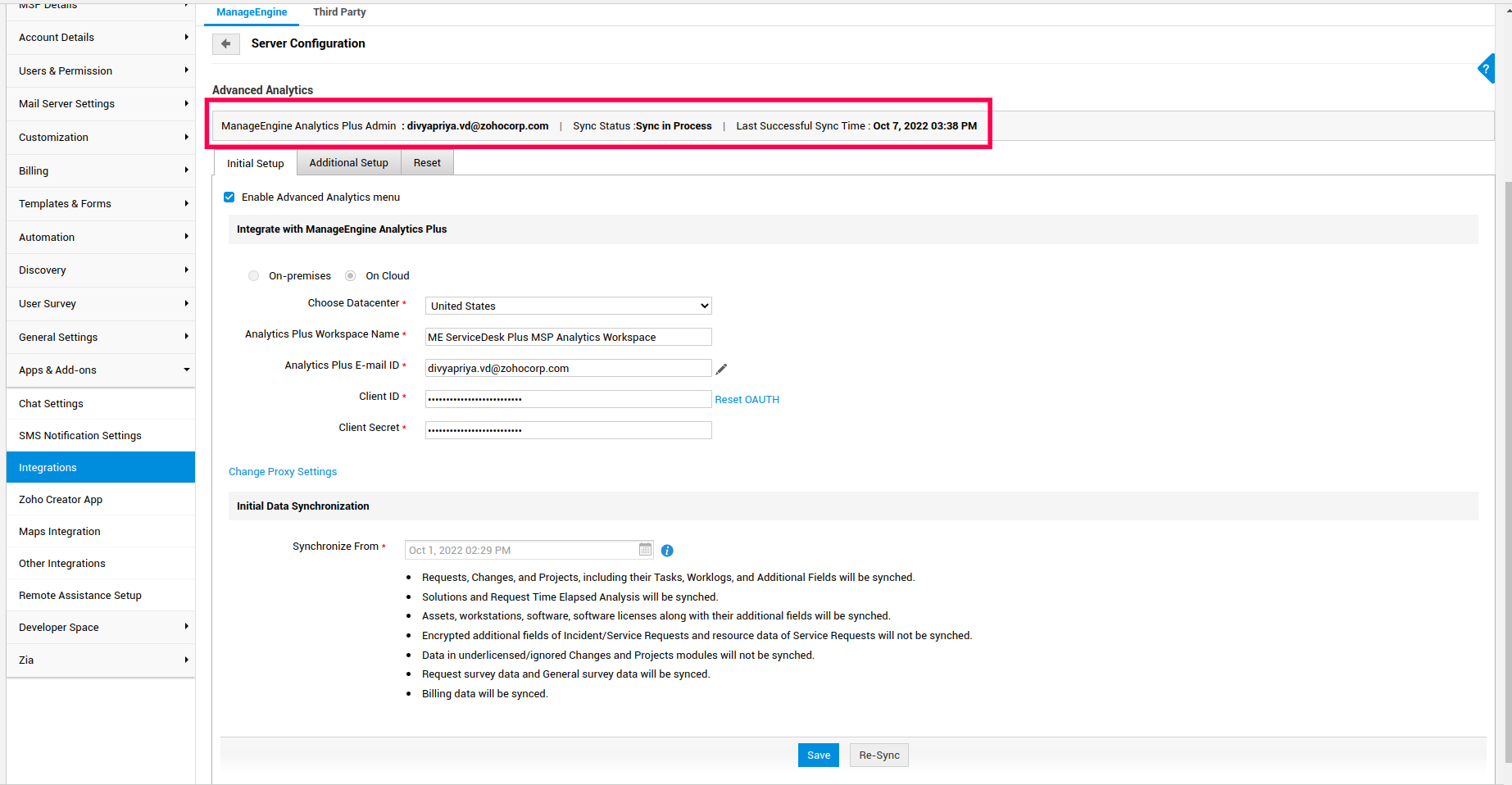Toggle the Enable Advanced Analytics menu checkbox
This screenshot has height=785, width=1512.
click(229, 197)
